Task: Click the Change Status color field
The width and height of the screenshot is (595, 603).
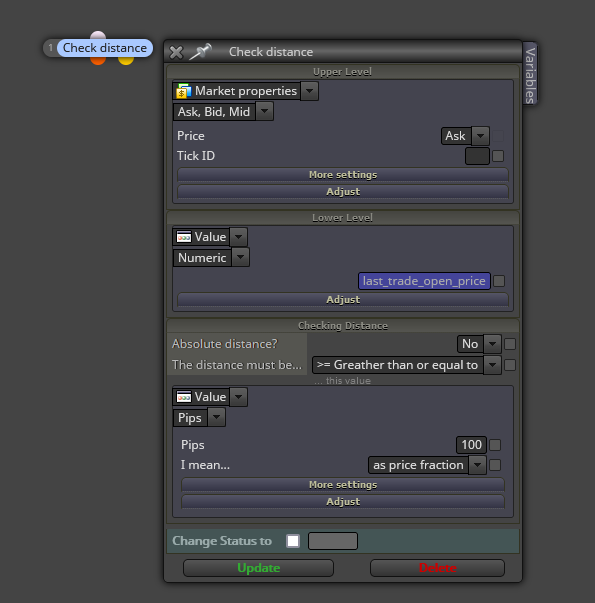Action: coord(333,541)
